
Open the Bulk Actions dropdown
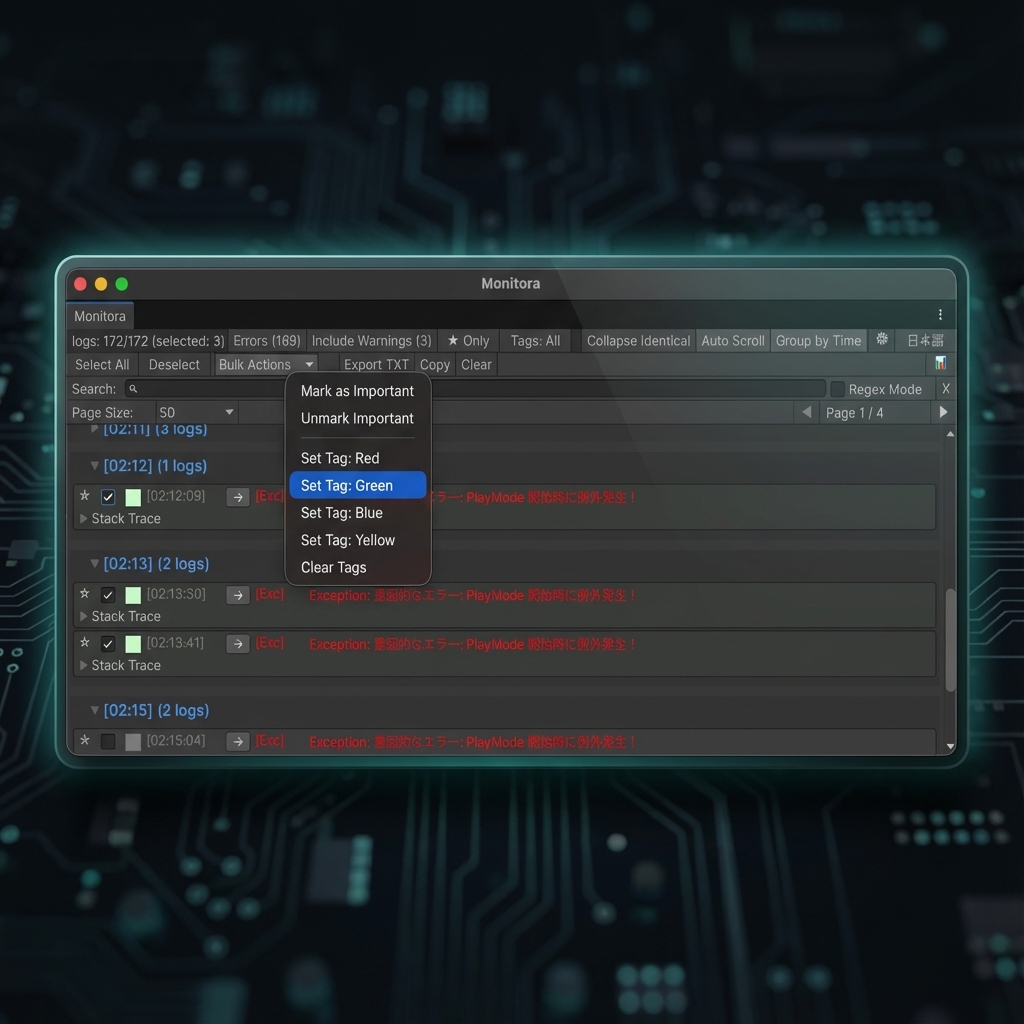tap(266, 364)
